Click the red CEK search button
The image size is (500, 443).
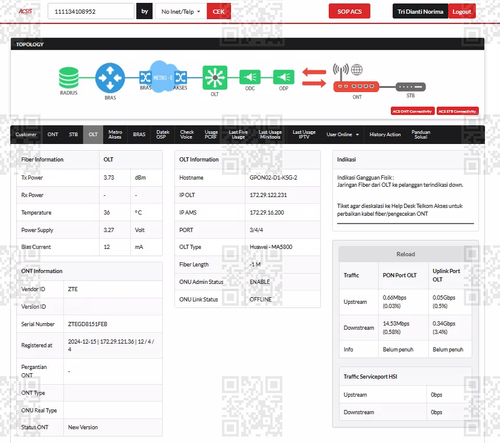click(219, 12)
